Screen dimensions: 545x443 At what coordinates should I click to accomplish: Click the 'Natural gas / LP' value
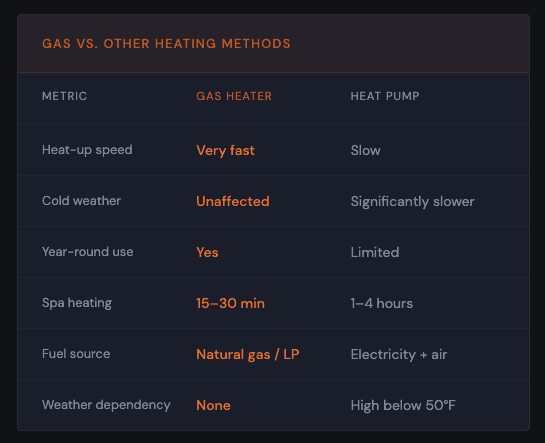(247, 355)
